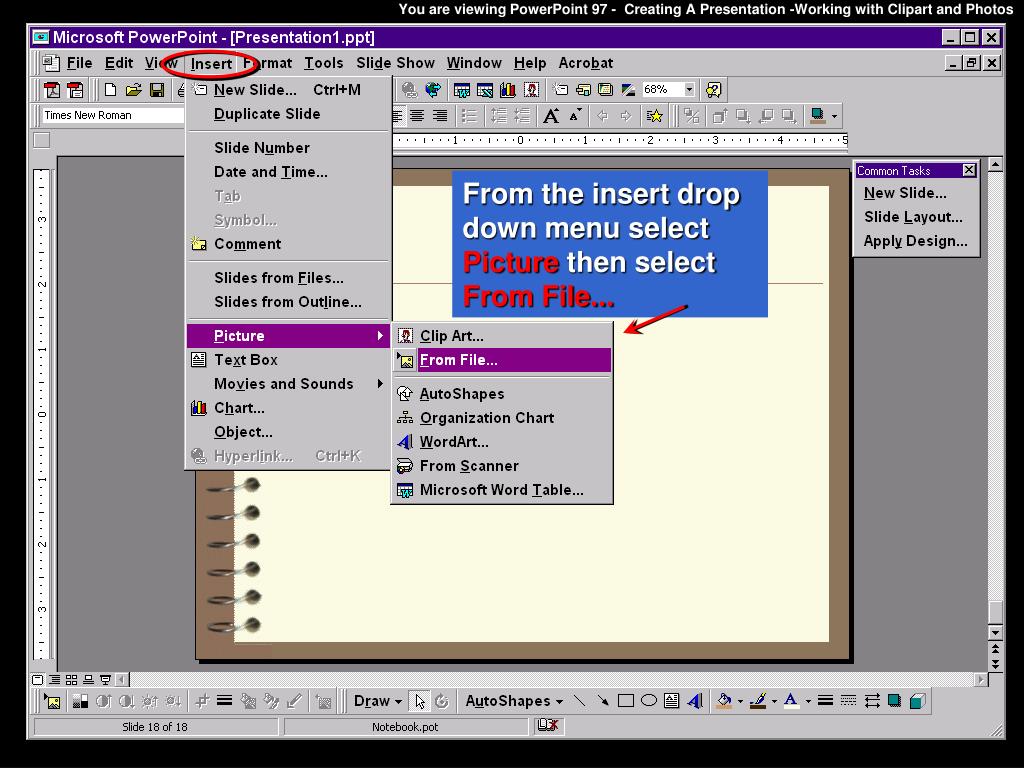Select the Free Rotate tool

(442, 701)
